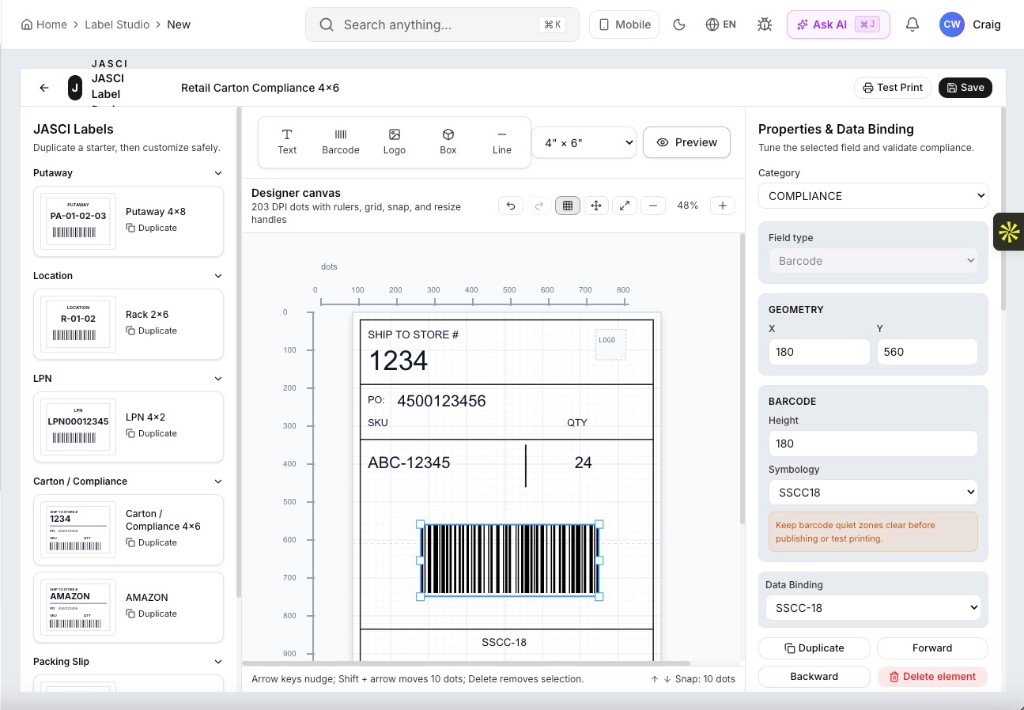Open the Ask AI assistant
The height and width of the screenshot is (710, 1024).
tap(838, 25)
